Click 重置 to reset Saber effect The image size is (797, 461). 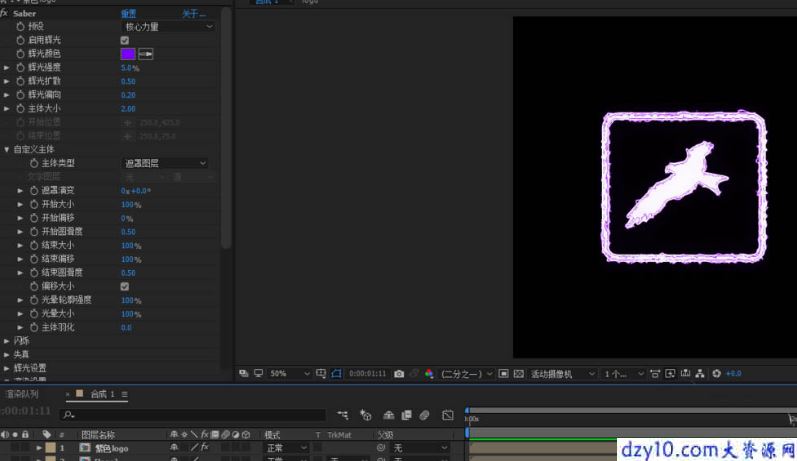129,14
